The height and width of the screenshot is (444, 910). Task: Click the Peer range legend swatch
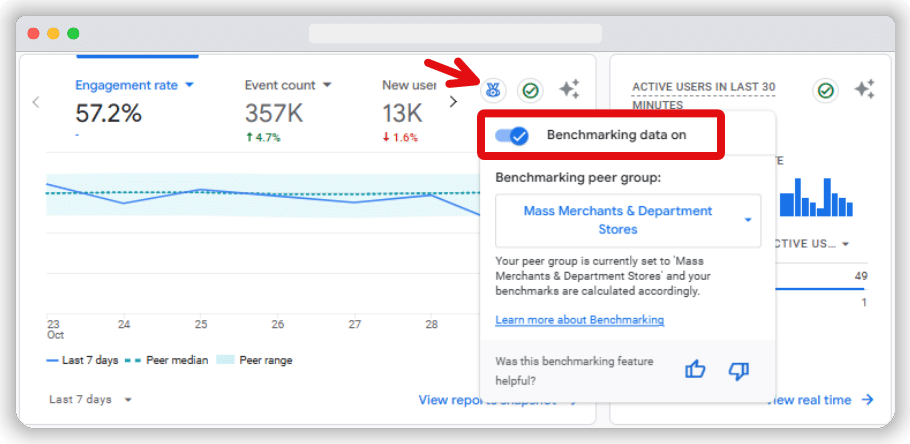click(x=223, y=360)
